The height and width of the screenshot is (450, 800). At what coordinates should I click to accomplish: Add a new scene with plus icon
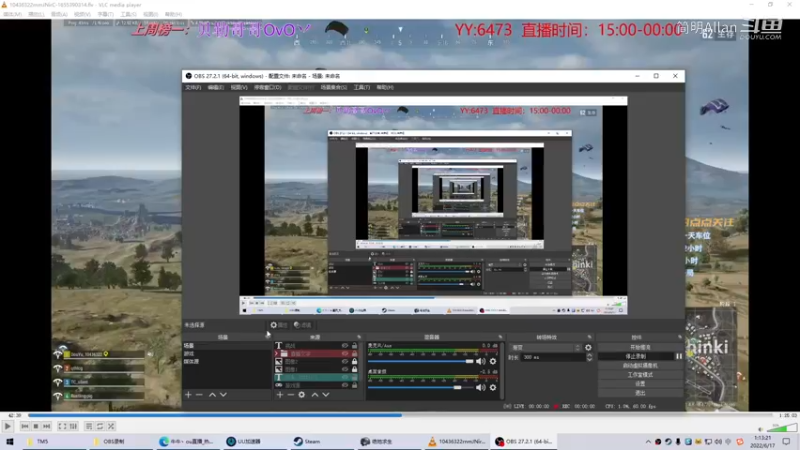click(188, 395)
